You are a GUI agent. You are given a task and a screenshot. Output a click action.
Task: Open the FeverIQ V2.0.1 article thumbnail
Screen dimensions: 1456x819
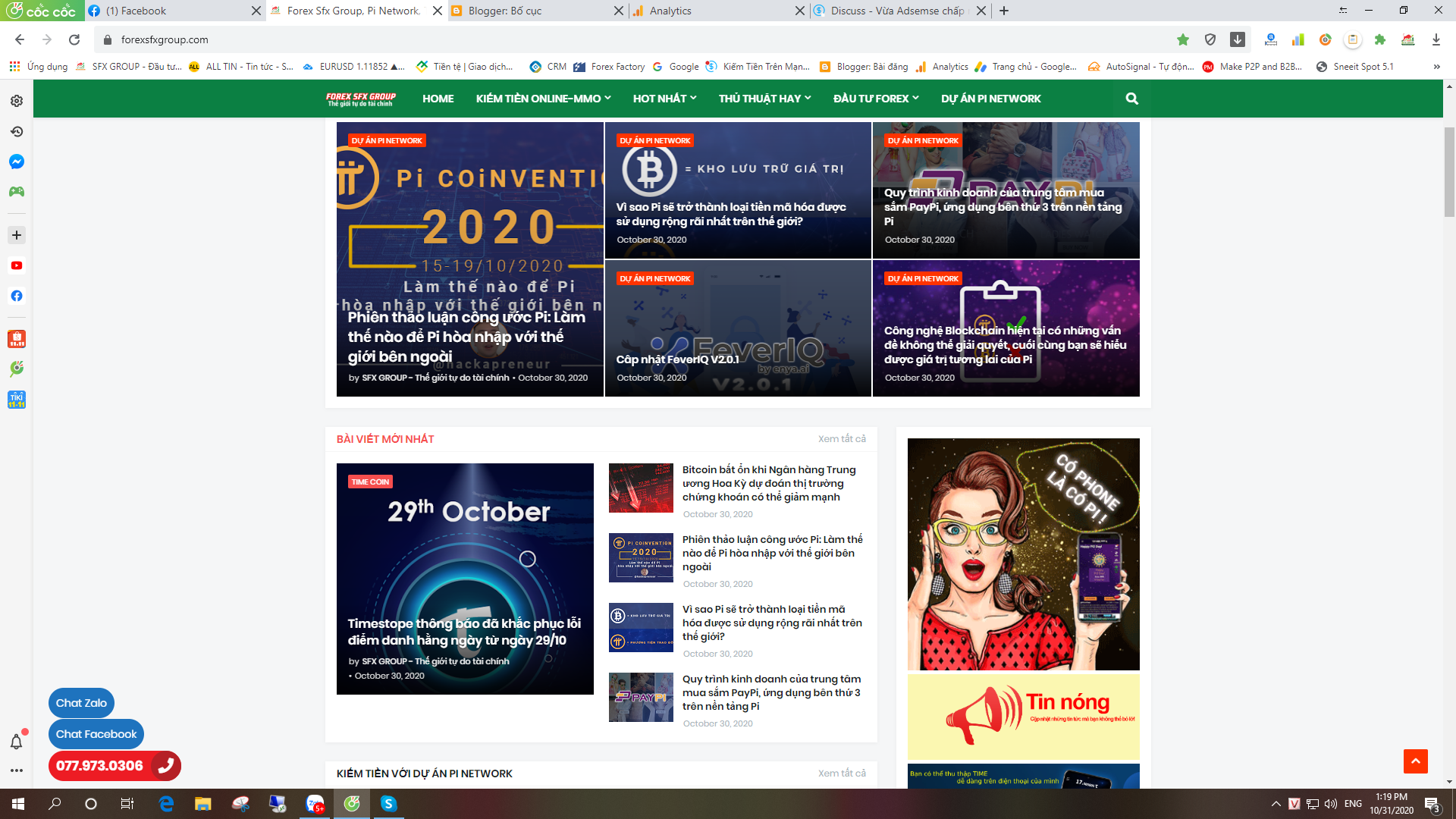point(737,328)
